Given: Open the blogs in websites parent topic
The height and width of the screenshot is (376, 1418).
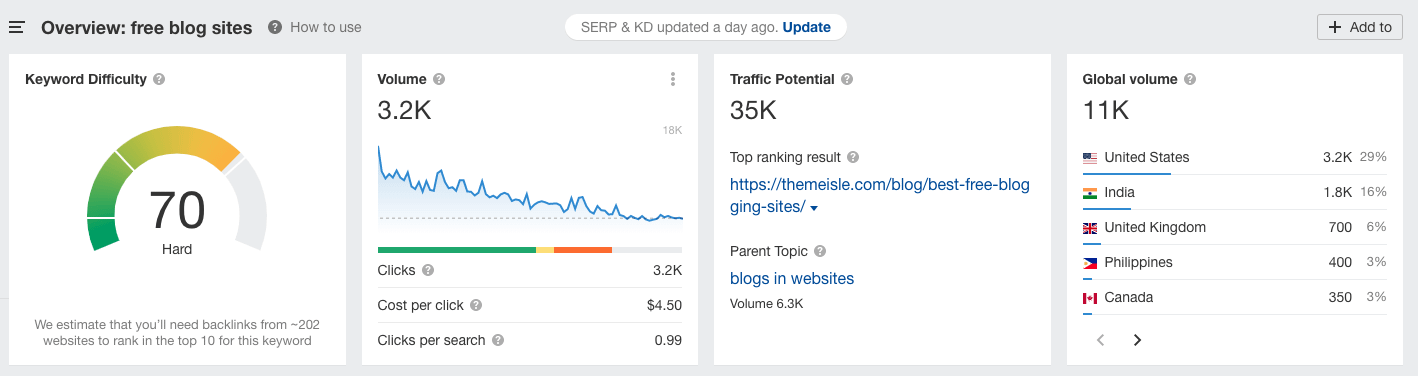Looking at the screenshot, I should click(792, 278).
